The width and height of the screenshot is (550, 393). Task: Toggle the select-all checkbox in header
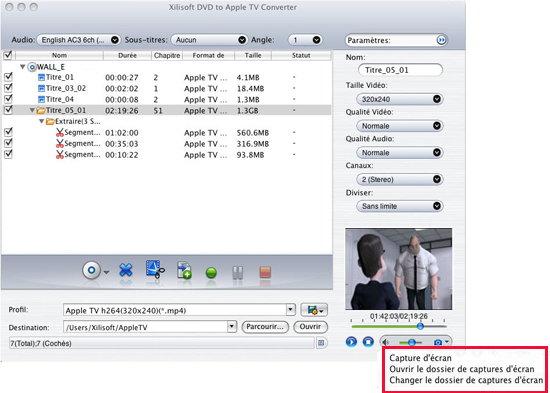[x=8, y=55]
